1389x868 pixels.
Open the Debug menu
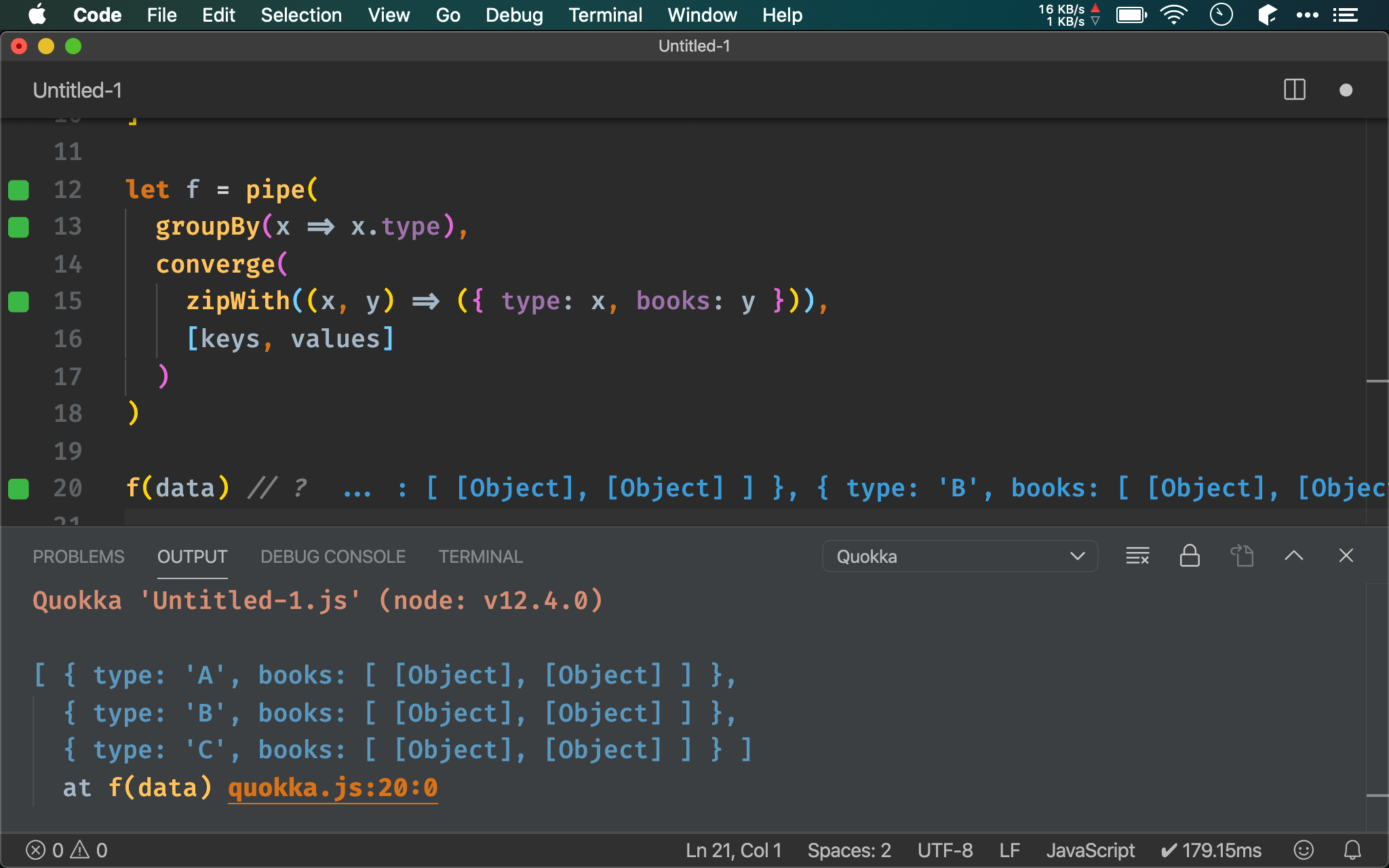tap(515, 14)
